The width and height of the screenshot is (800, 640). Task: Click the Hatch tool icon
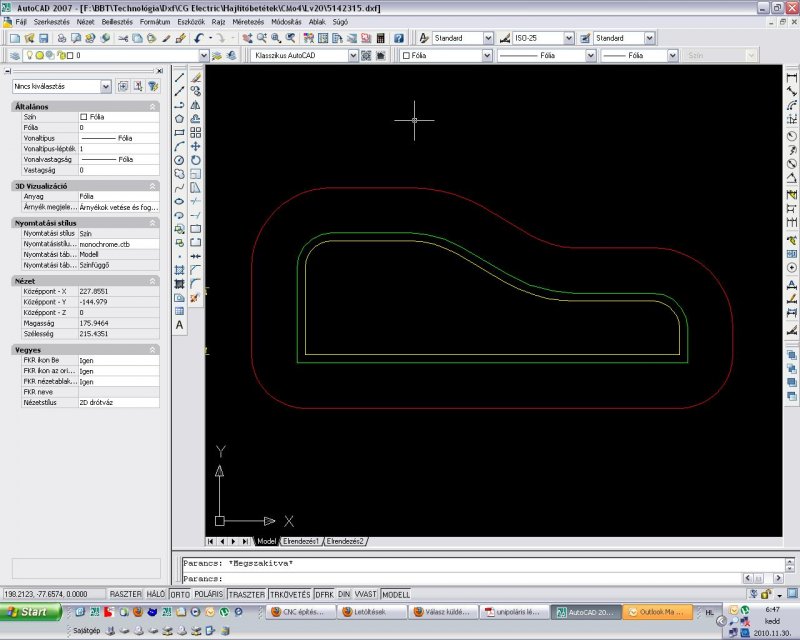click(179, 270)
